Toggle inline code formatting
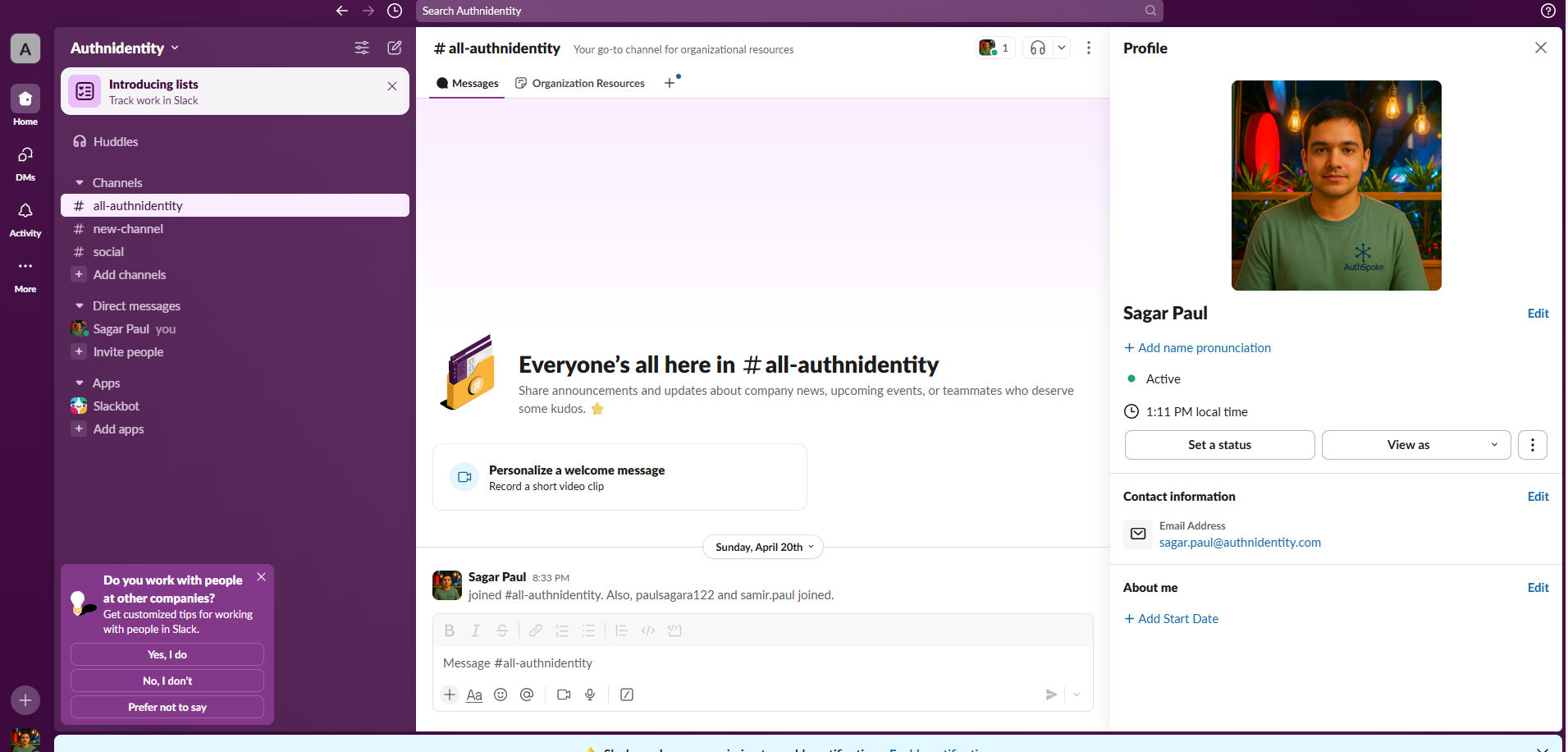This screenshot has width=1568, height=752. [x=648, y=630]
